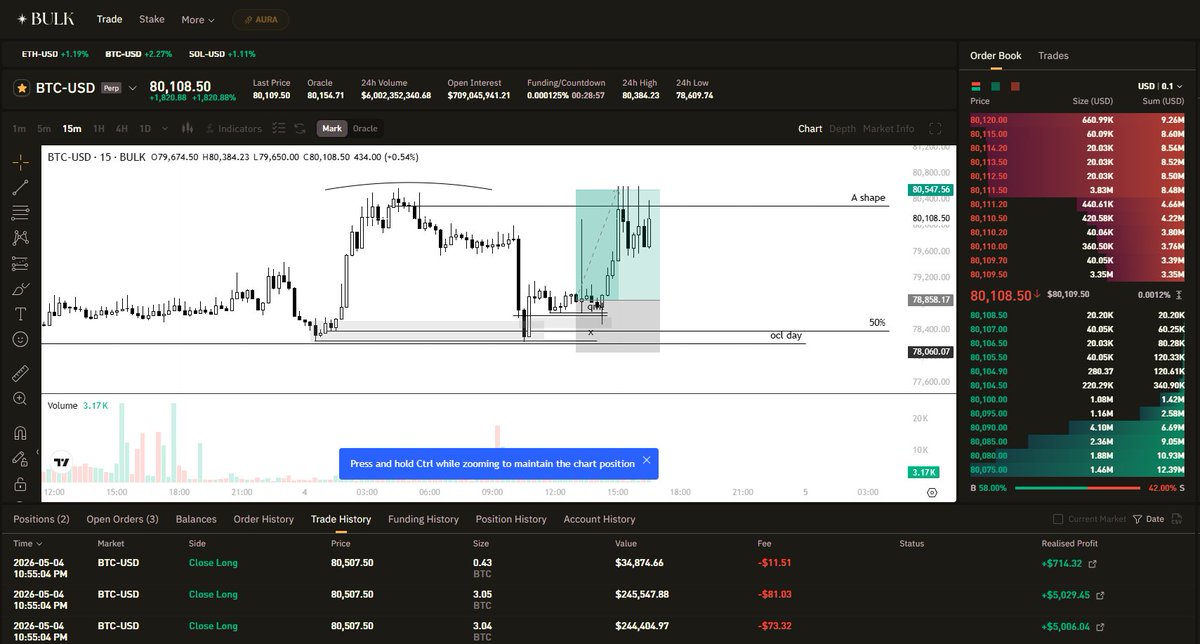Show both bids and asks in order book

[977, 86]
